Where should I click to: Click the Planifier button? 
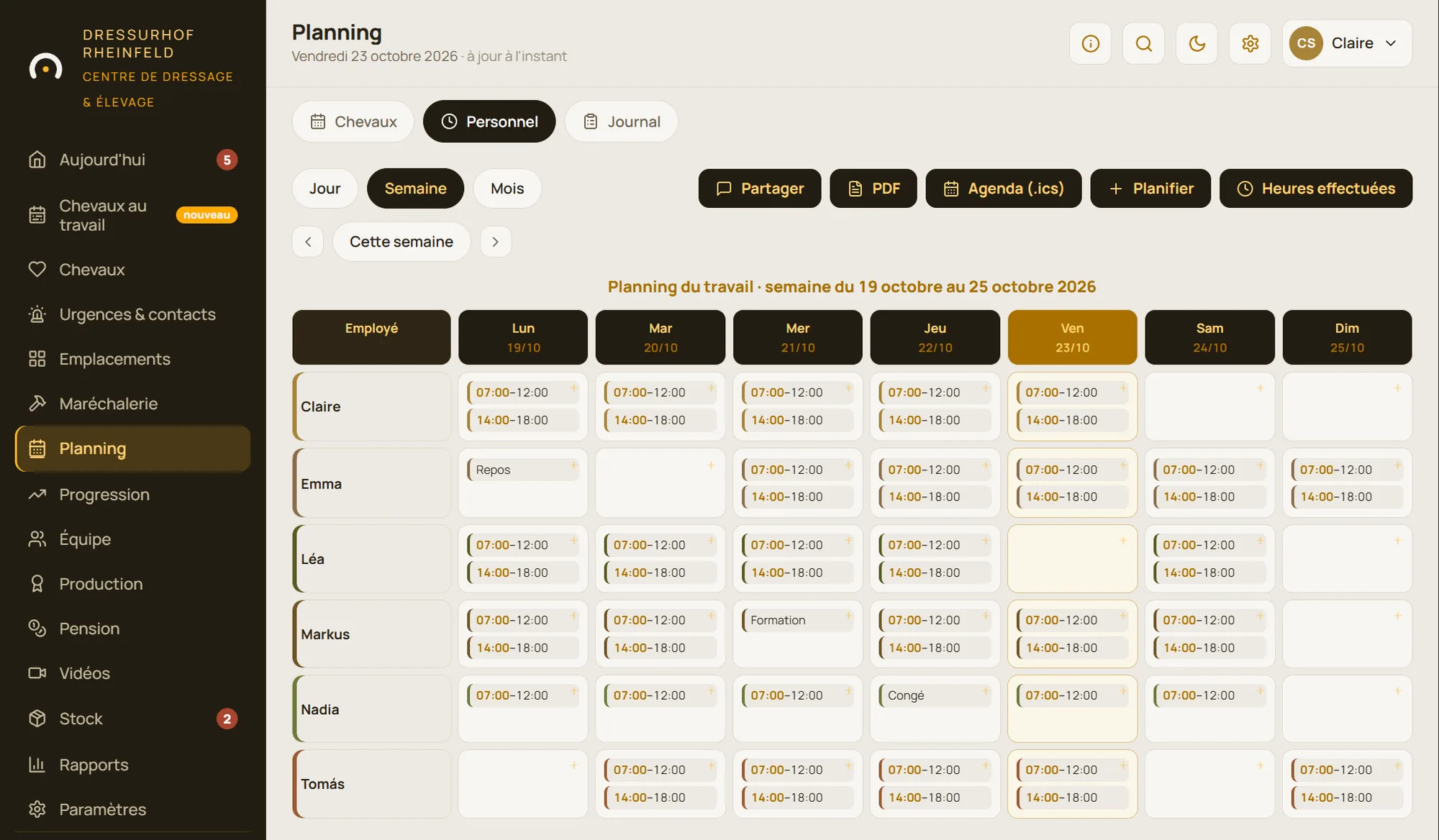click(1150, 188)
